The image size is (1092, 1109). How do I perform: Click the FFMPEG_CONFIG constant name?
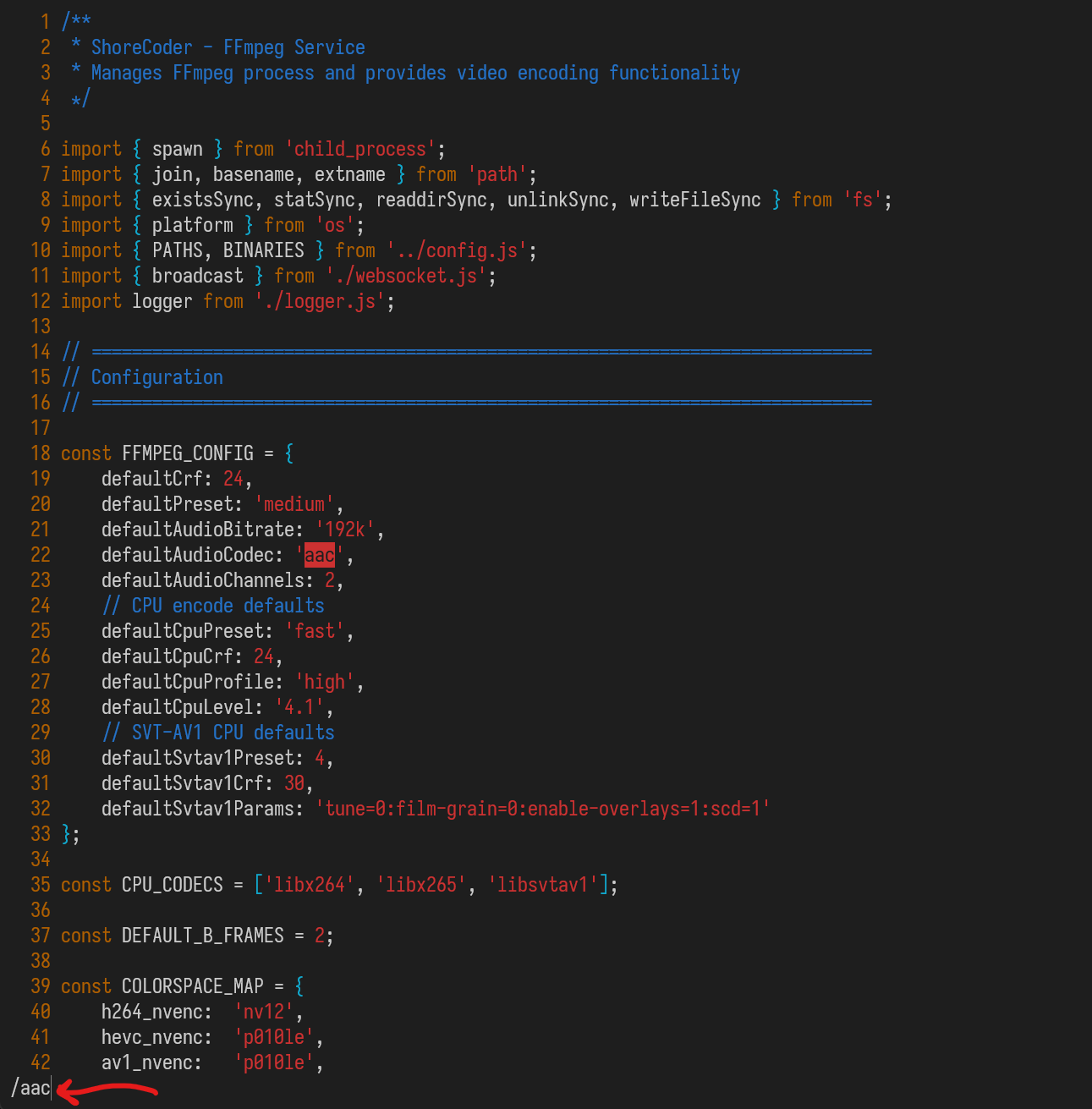[x=188, y=453]
